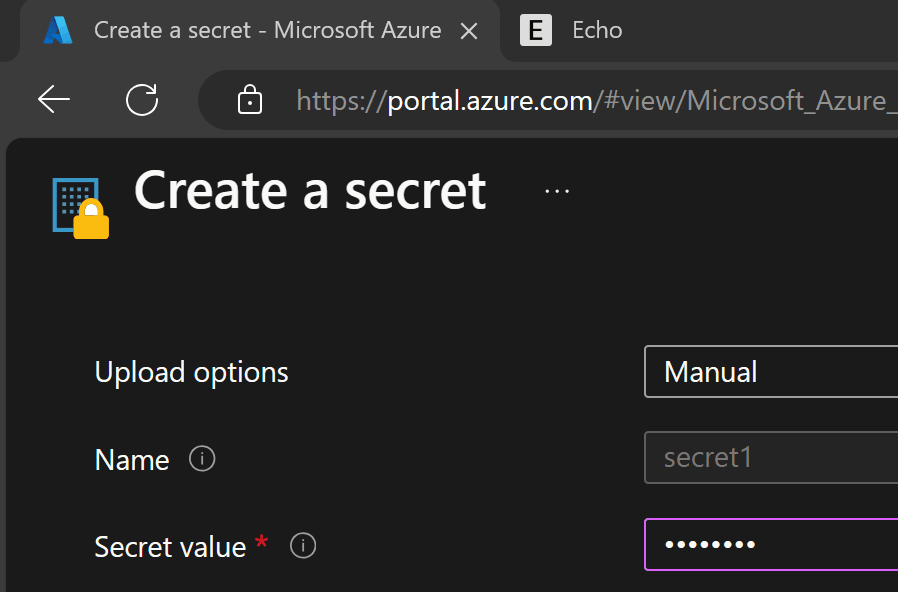View site information via the lock icon
Image resolution: width=898 pixels, height=592 pixels.
[x=250, y=100]
